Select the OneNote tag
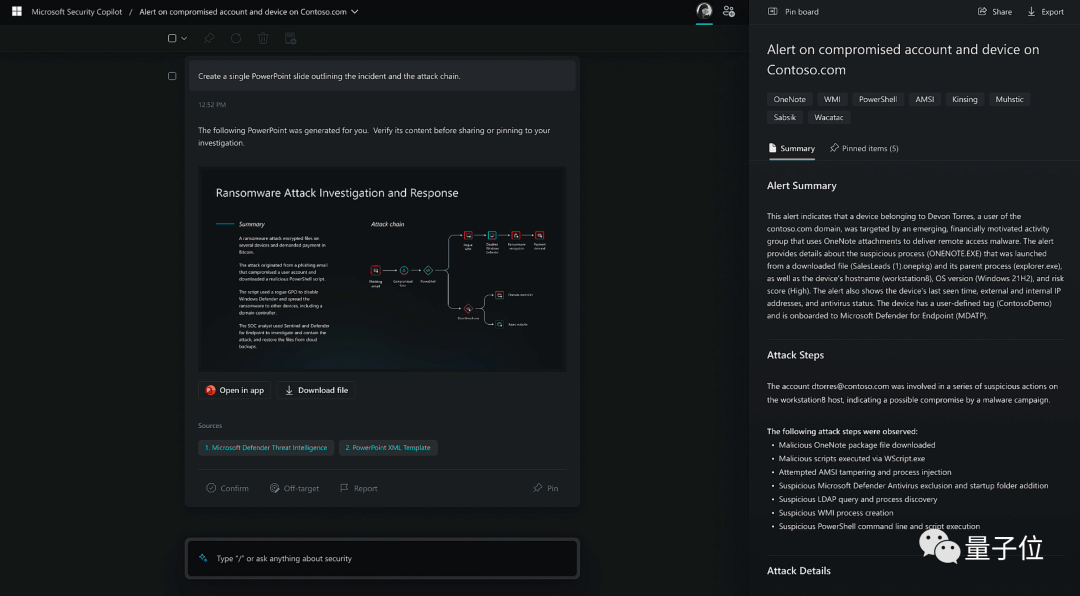 789,99
